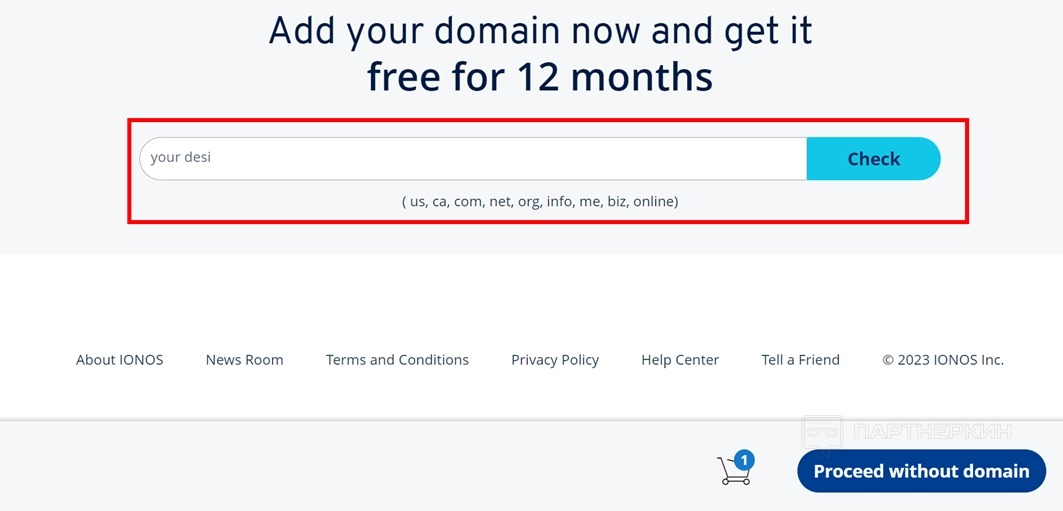1063x511 pixels.
Task: Click Proceed without domain
Action: pyautogui.click(x=921, y=472)
